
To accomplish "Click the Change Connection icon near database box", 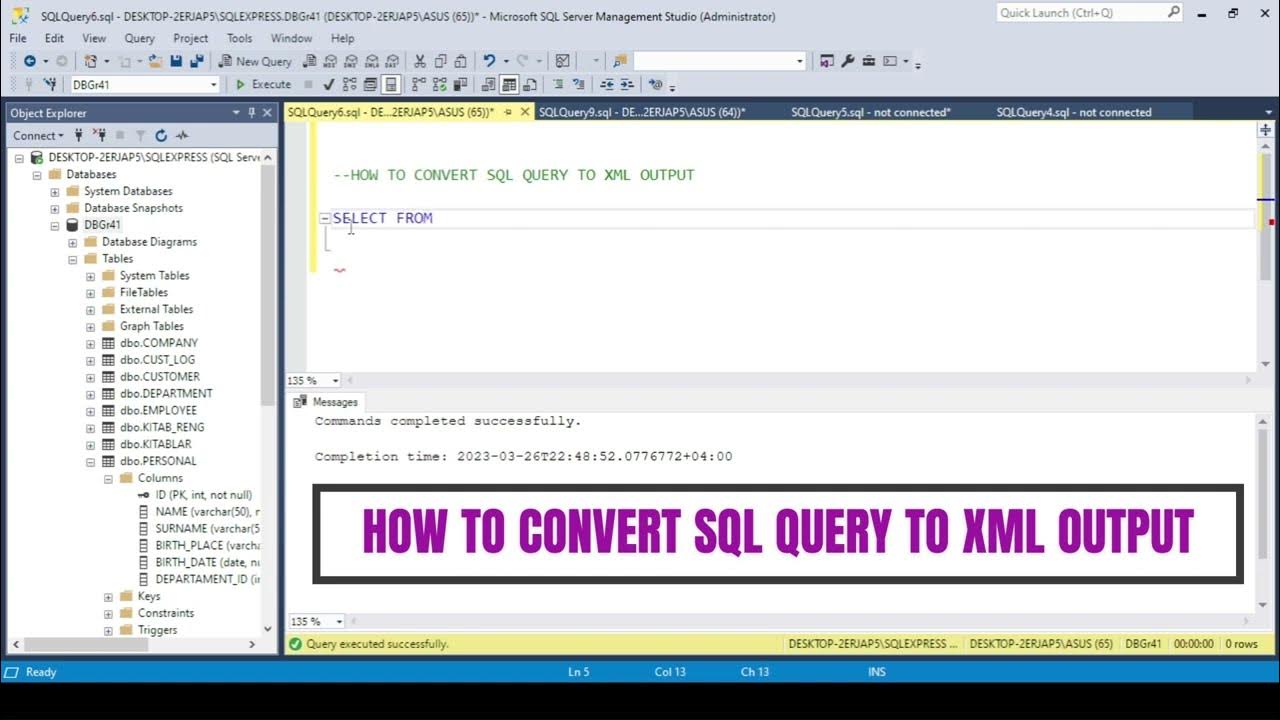I will coord(49,84).
